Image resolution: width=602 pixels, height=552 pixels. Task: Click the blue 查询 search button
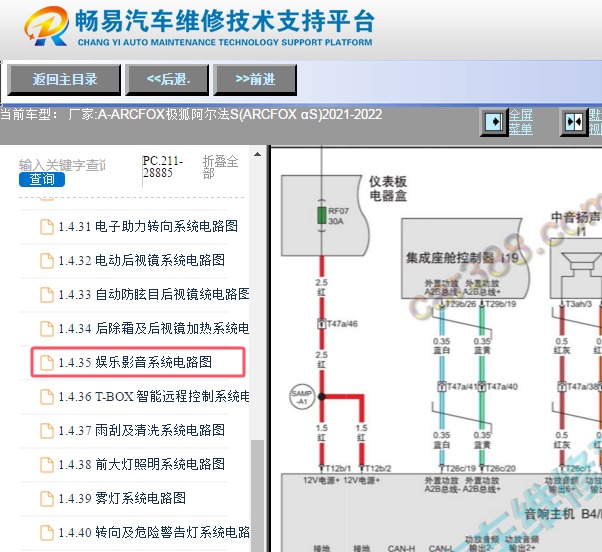point(42,179)
